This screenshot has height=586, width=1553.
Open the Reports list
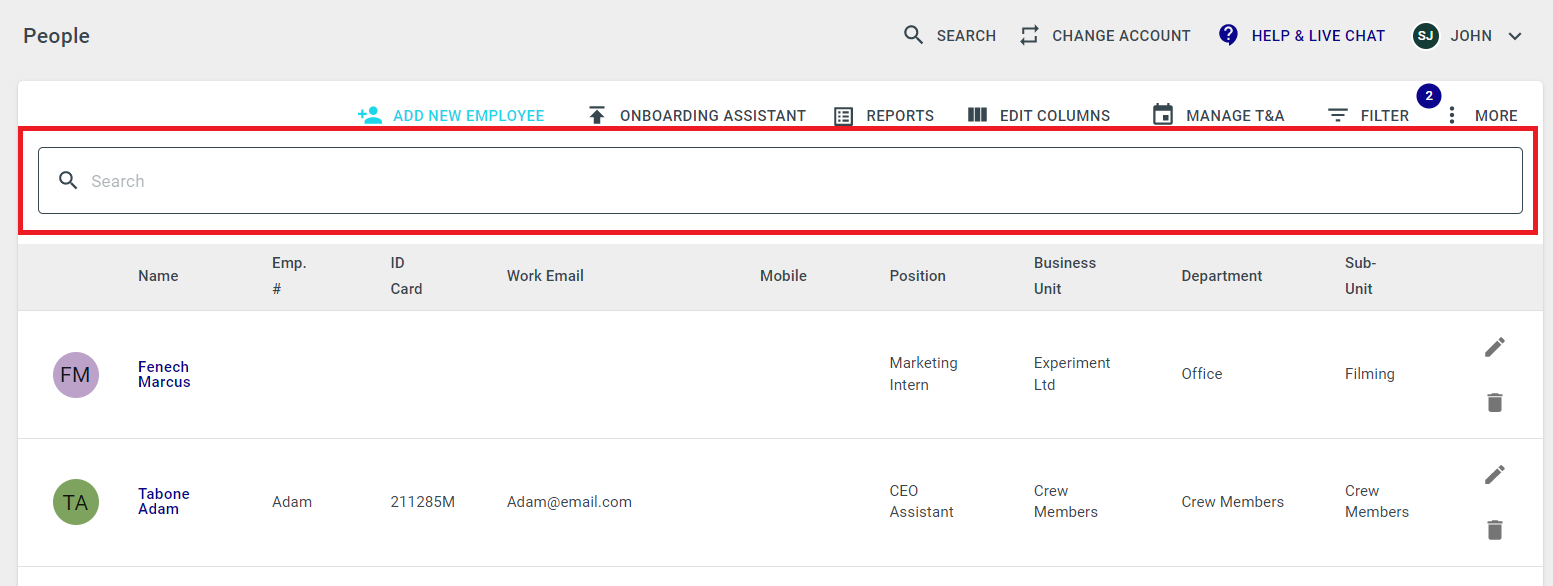tap(883, 115)
